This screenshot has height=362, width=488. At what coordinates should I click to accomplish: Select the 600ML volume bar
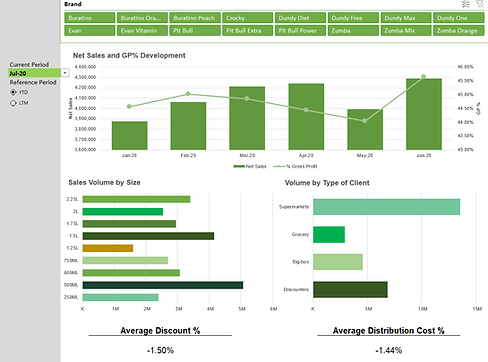click(131, 273)
